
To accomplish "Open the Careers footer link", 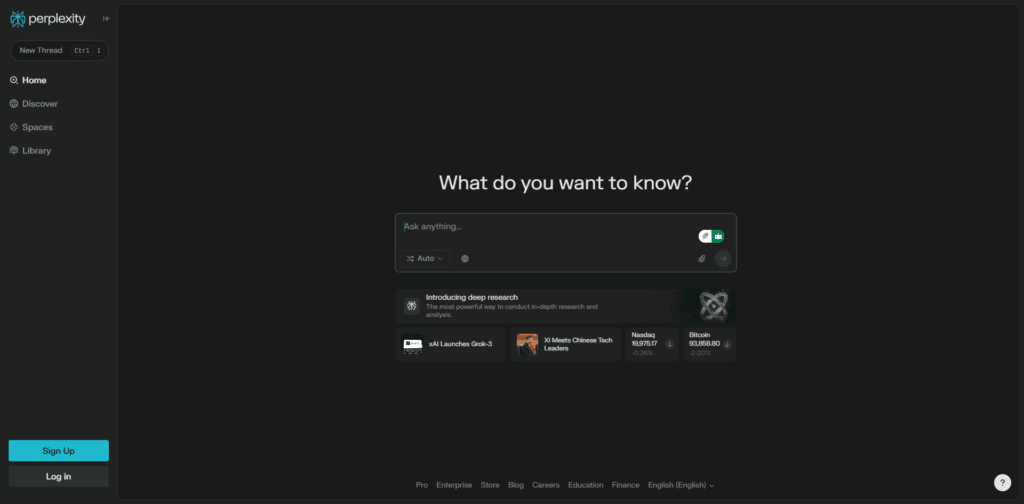I will coord(546,485).
